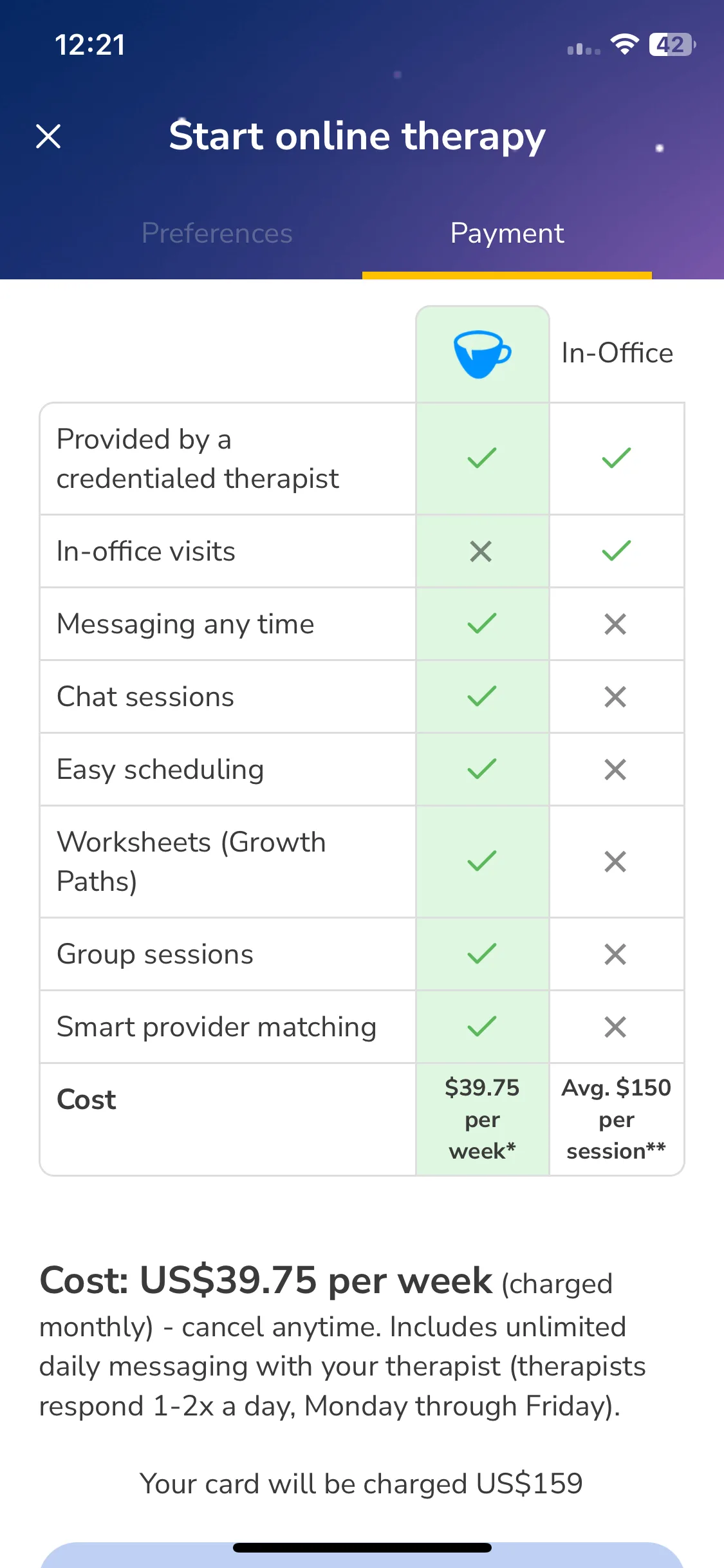
Task: Tap the In-Office X for Group sessions
Action: [615, 954]
